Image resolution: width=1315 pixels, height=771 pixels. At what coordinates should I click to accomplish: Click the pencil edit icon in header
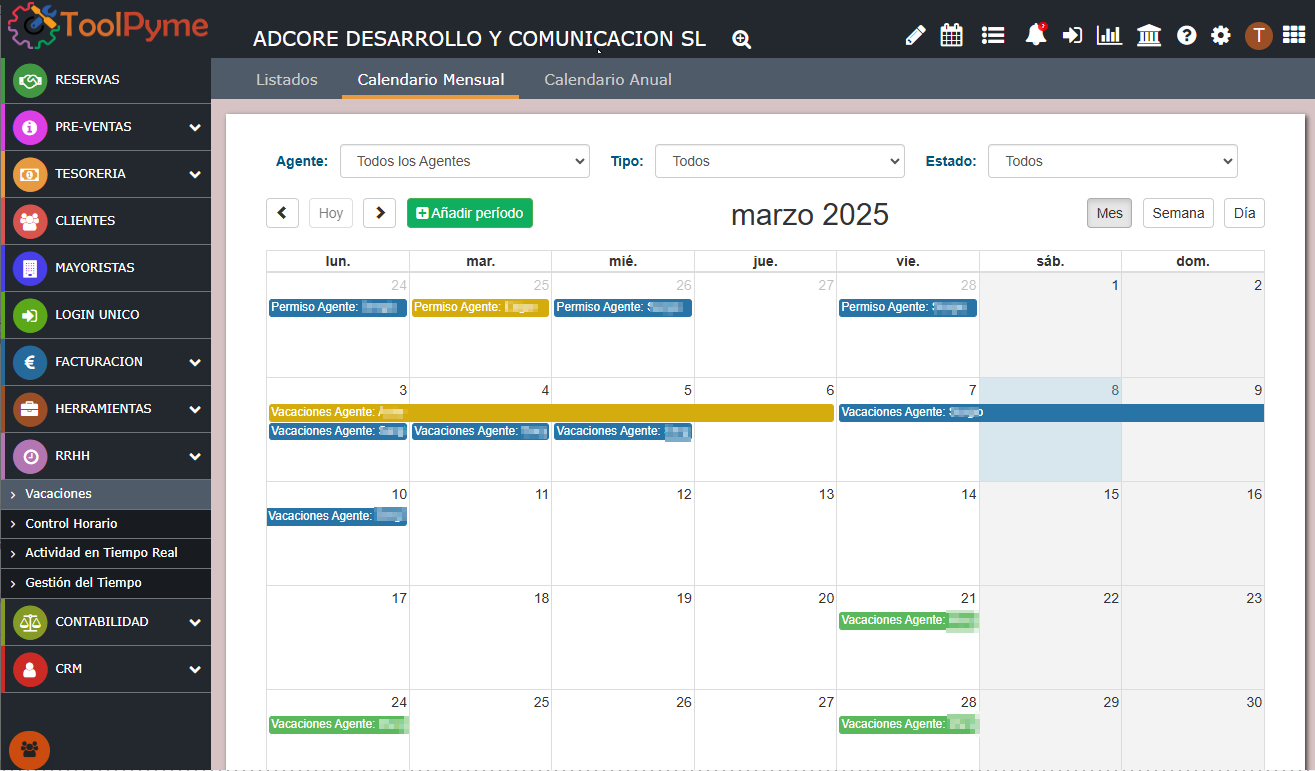[915, 36]
